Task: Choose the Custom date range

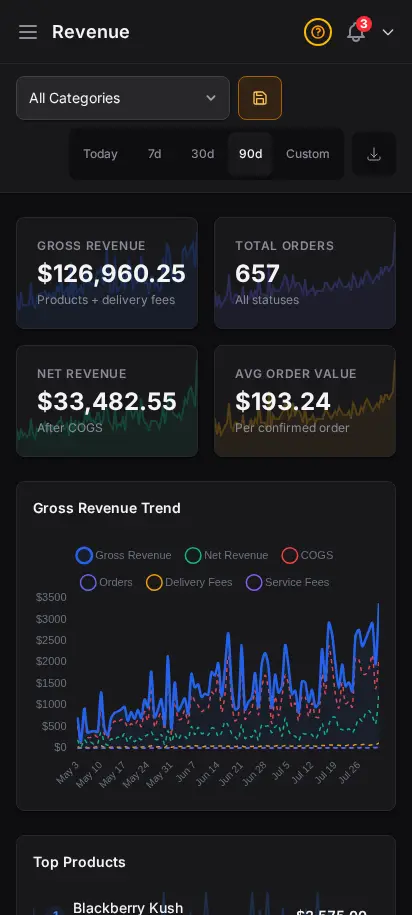Action: [x=308, y=154]
